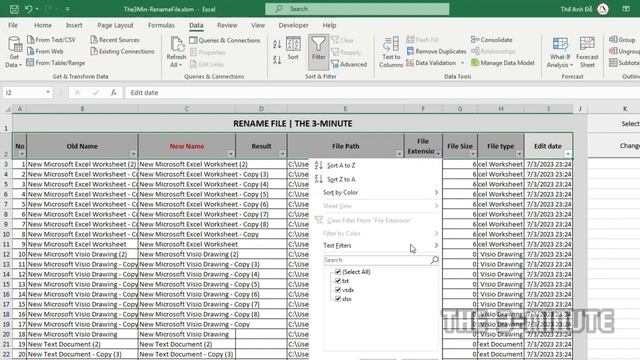The width and height of the screenshot is (640, 360).
Task: Click the Save icon in title bar
Action: tap(14, 9)
